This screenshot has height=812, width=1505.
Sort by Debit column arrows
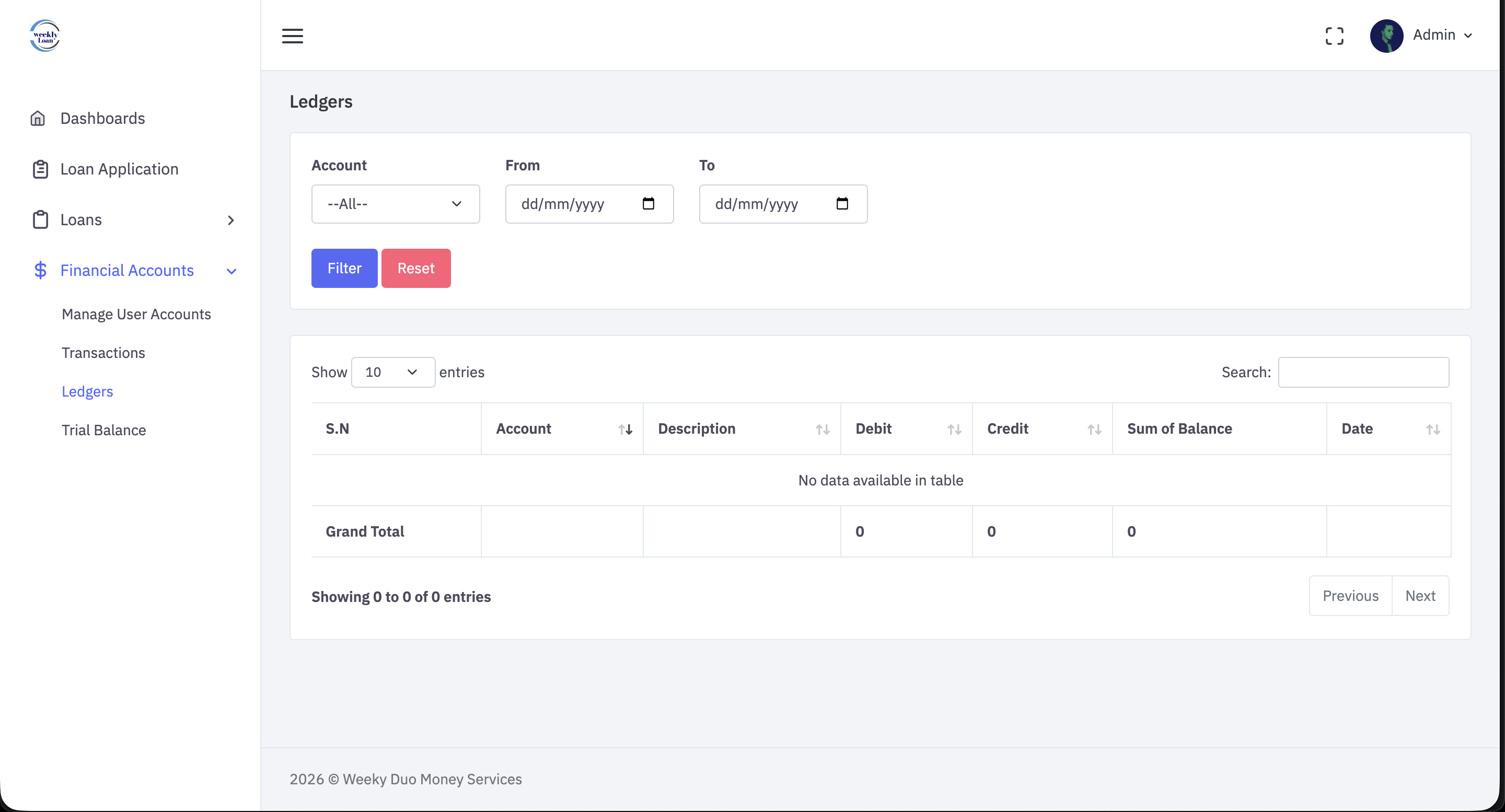[x=954, y=430]
